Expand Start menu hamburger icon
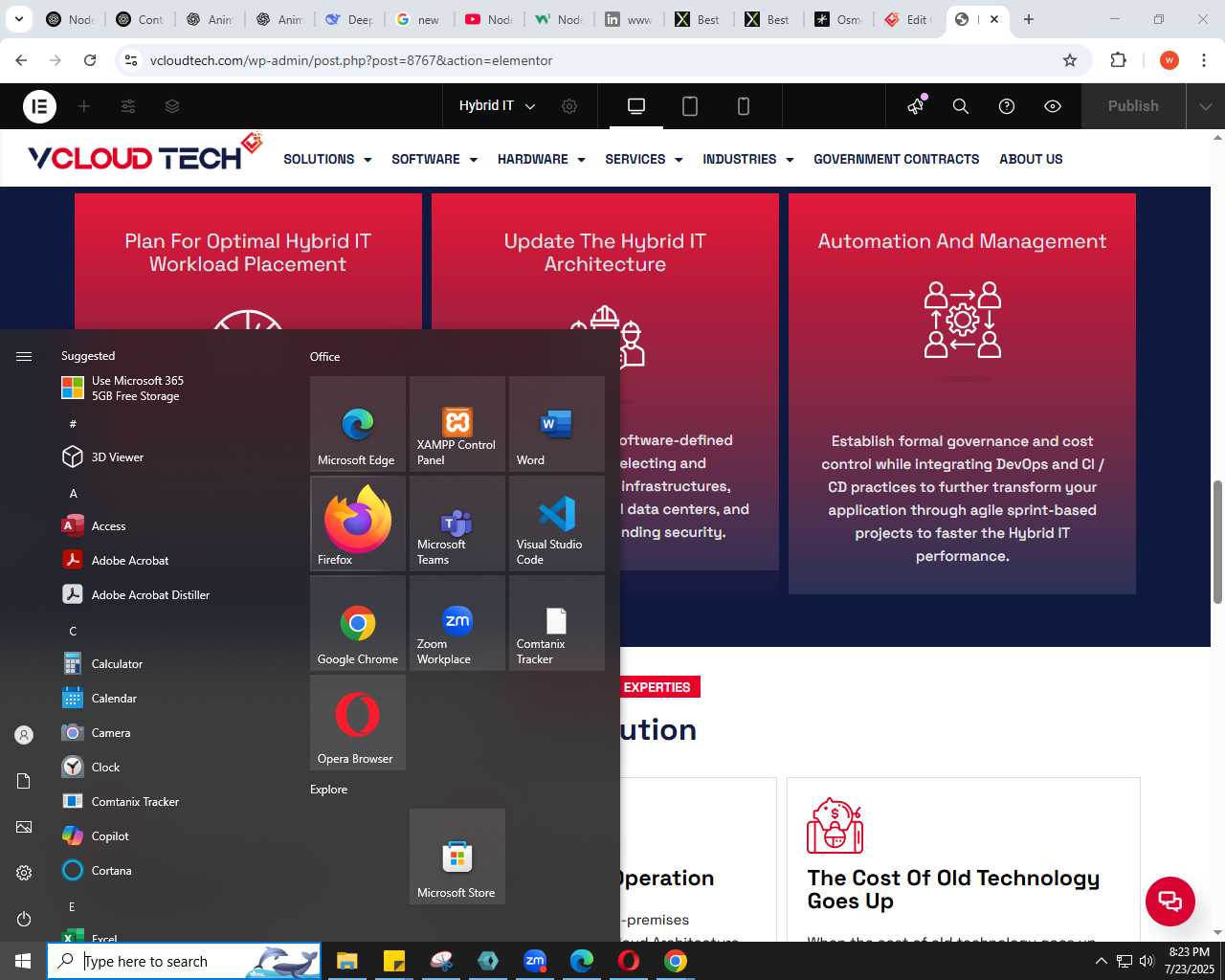 (x=24, y=356)
